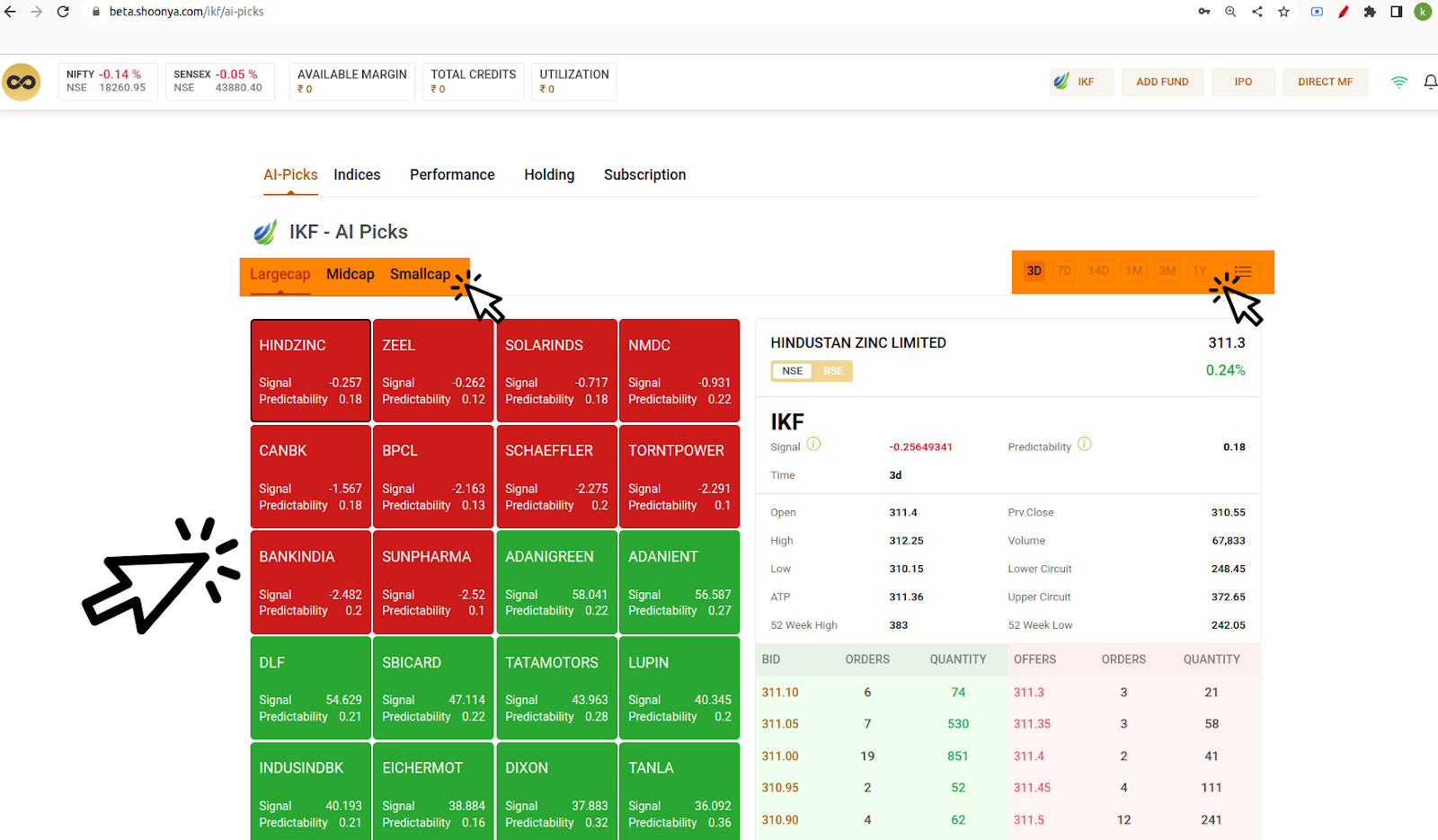
Task: Select the BANKINDIA stock tile
Action: pyautogui.click(x=311, y=582)
